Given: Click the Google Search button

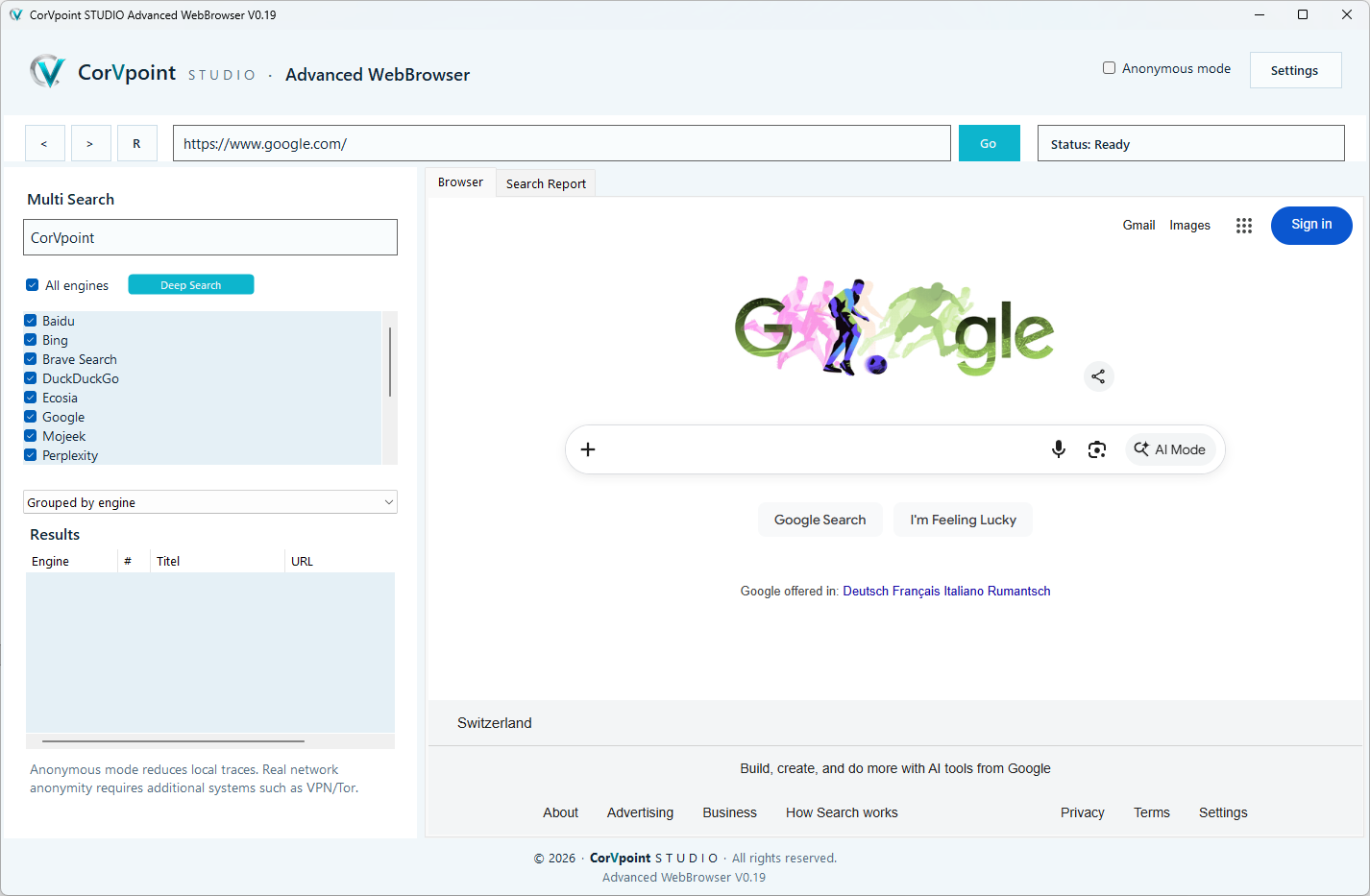Looking at the screenshot, I should click(x=820, y=520).
